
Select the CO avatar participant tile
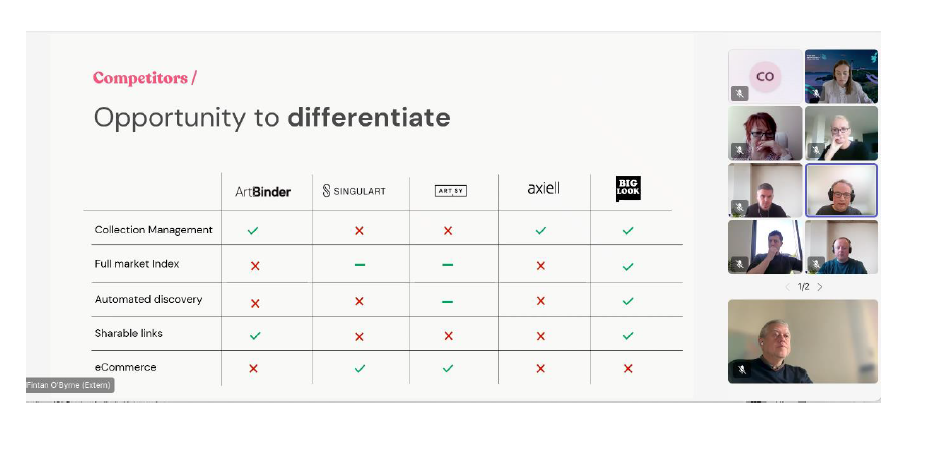[765, 76]
